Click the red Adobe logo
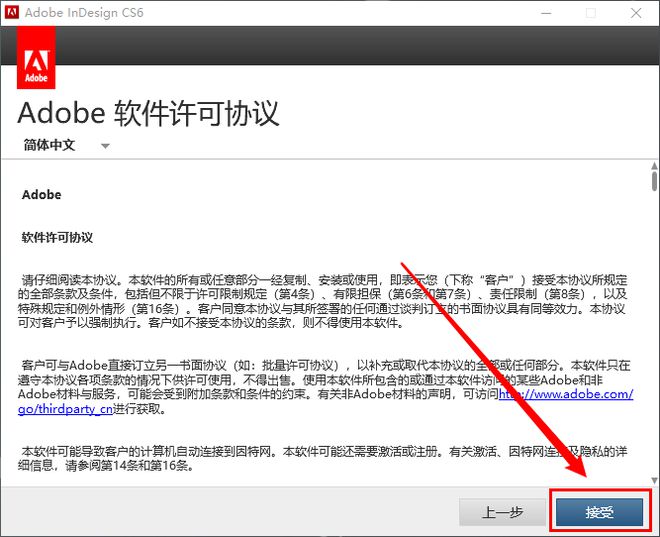The width and height of the screenshot is (660, 537). click(36, 57)
